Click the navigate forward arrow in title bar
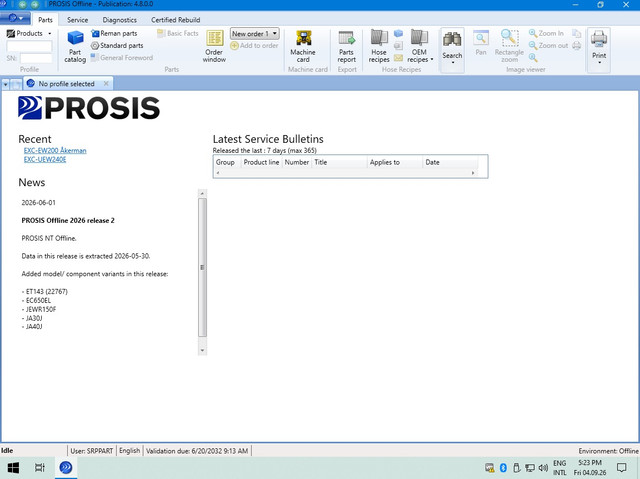Screen dimensions: 640x479 [35, 4]
